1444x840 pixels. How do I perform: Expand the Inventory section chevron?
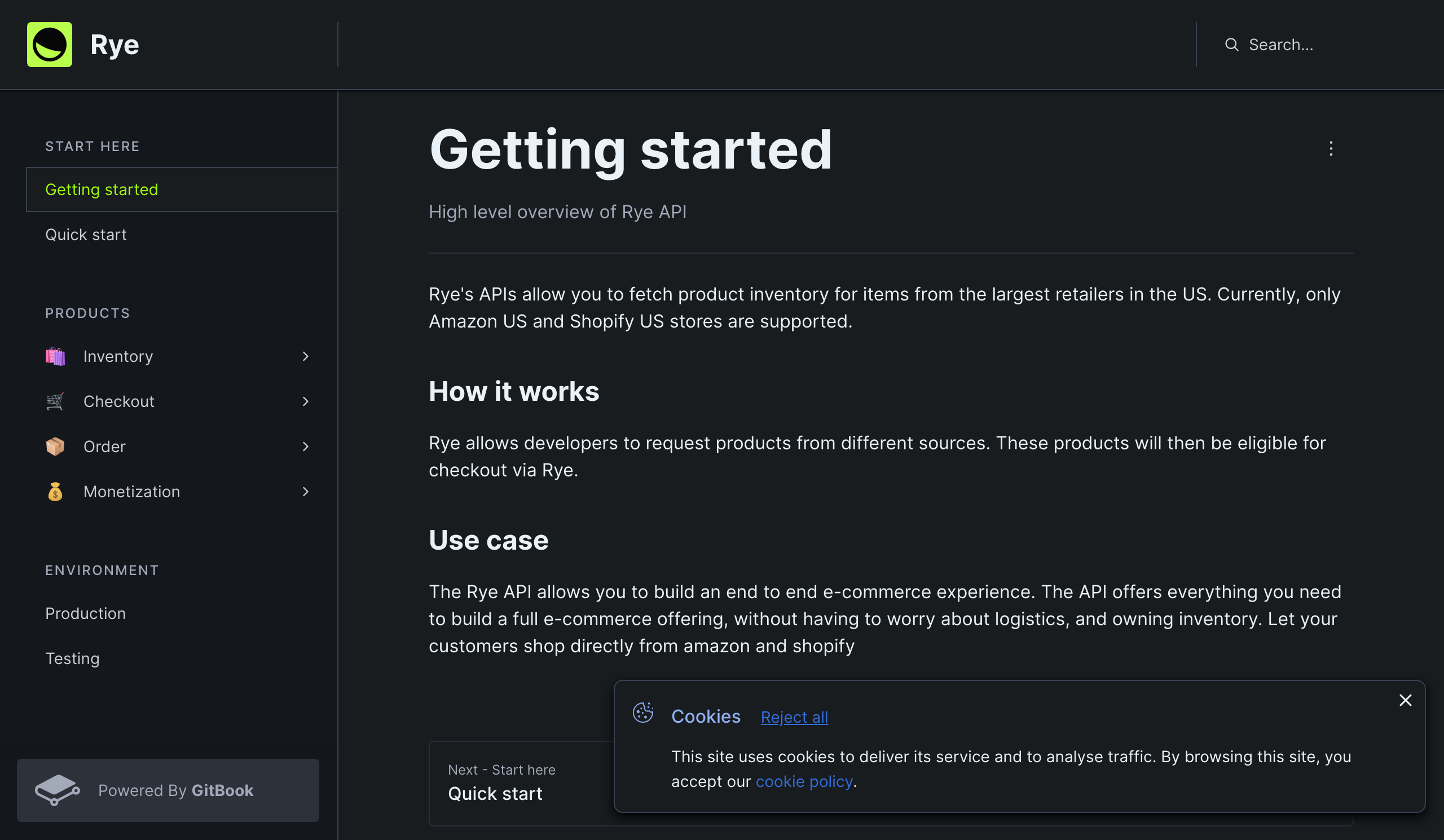(305, 356)
